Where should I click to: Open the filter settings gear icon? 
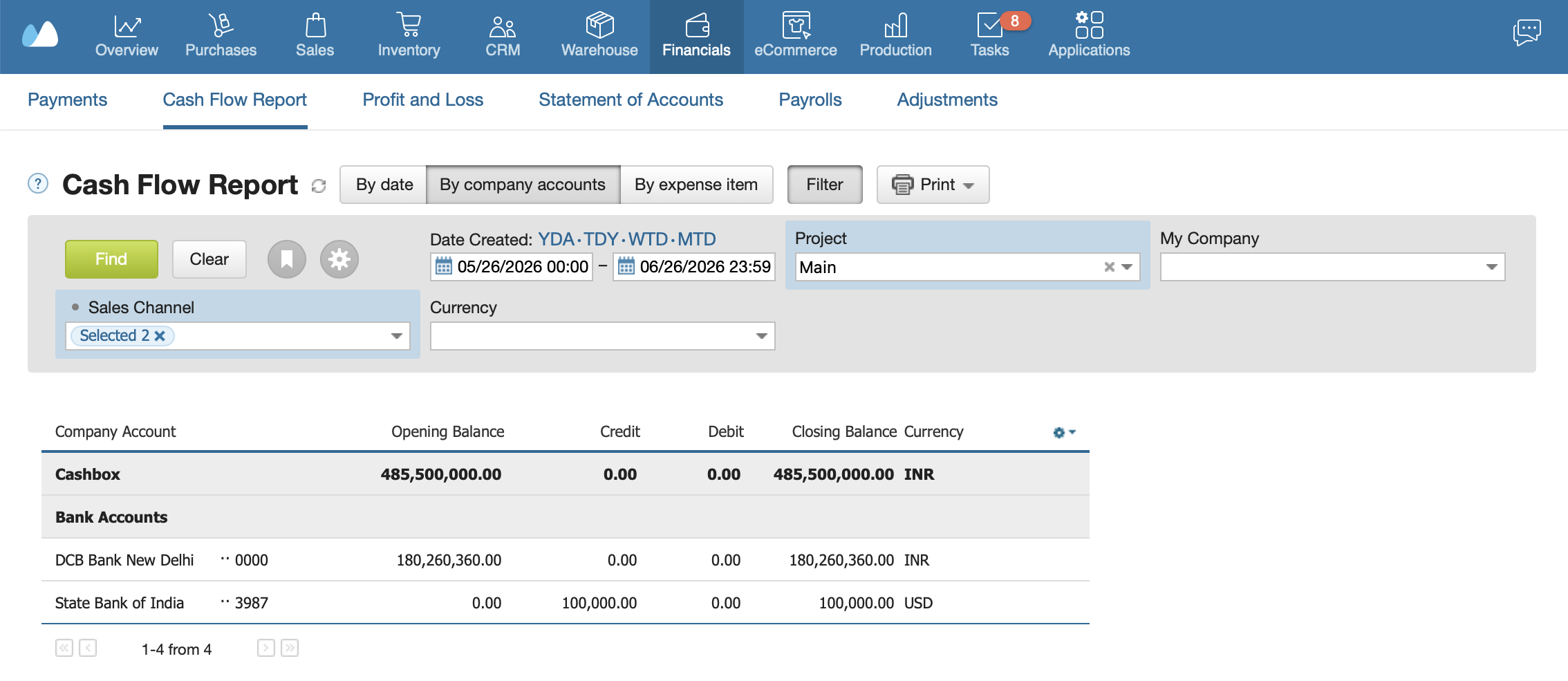pyautogui.click(x=339, y=259)
